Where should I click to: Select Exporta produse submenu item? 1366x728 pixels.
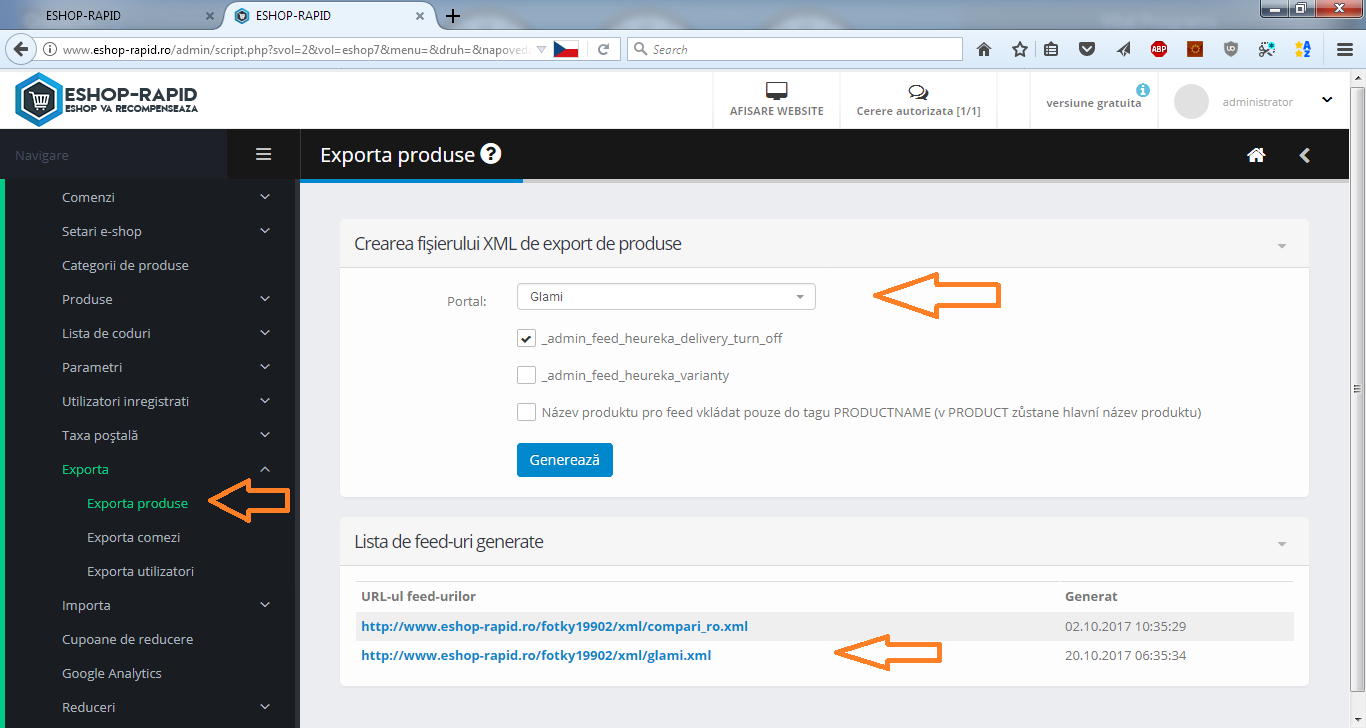coord(137,503)
